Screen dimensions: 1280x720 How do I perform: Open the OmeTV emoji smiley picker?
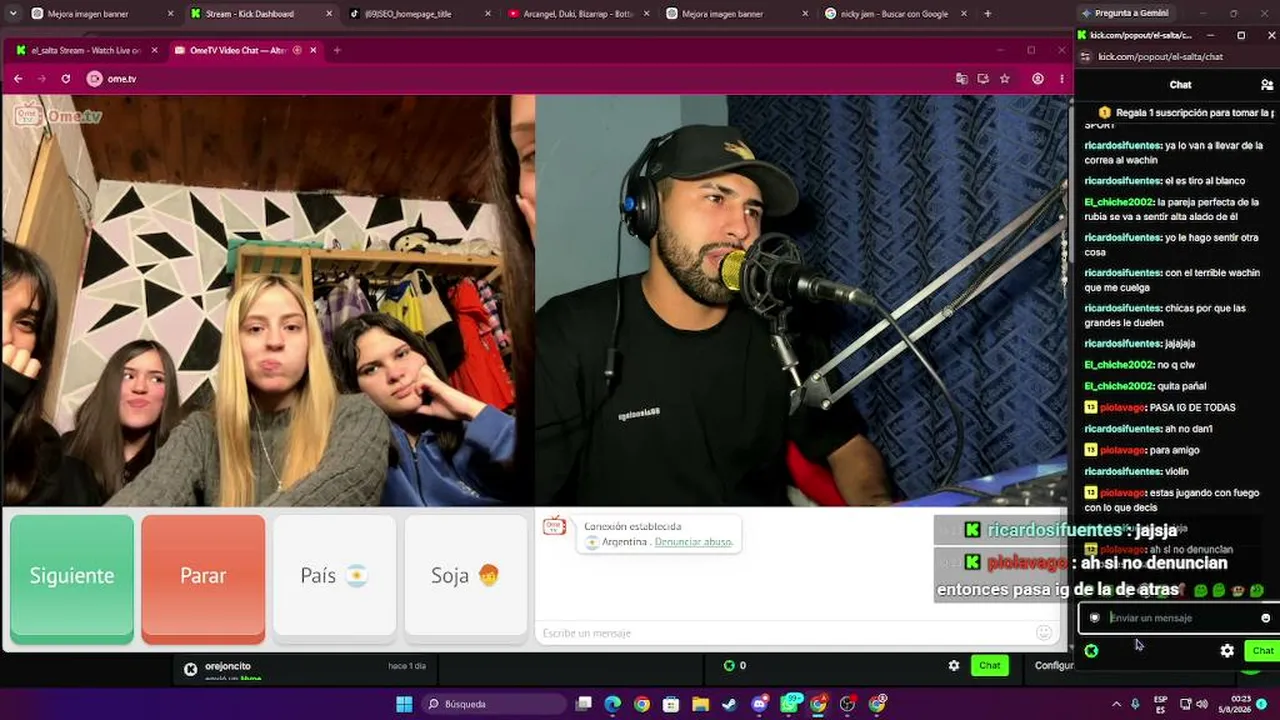1044,633
